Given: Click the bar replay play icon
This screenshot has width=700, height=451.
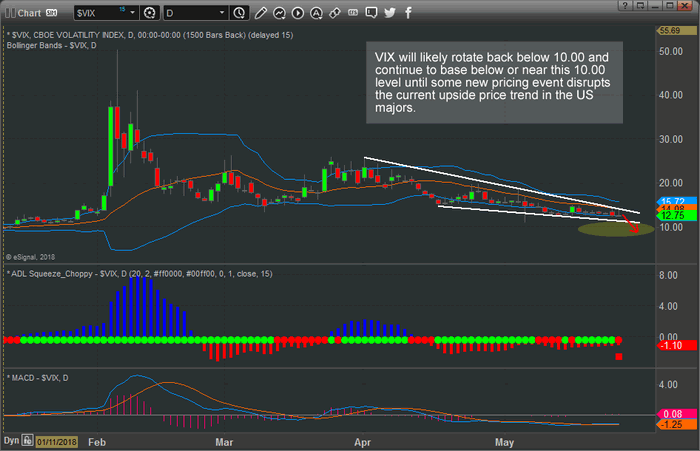Looking at the screenshot, I should [x=295, y=13].
